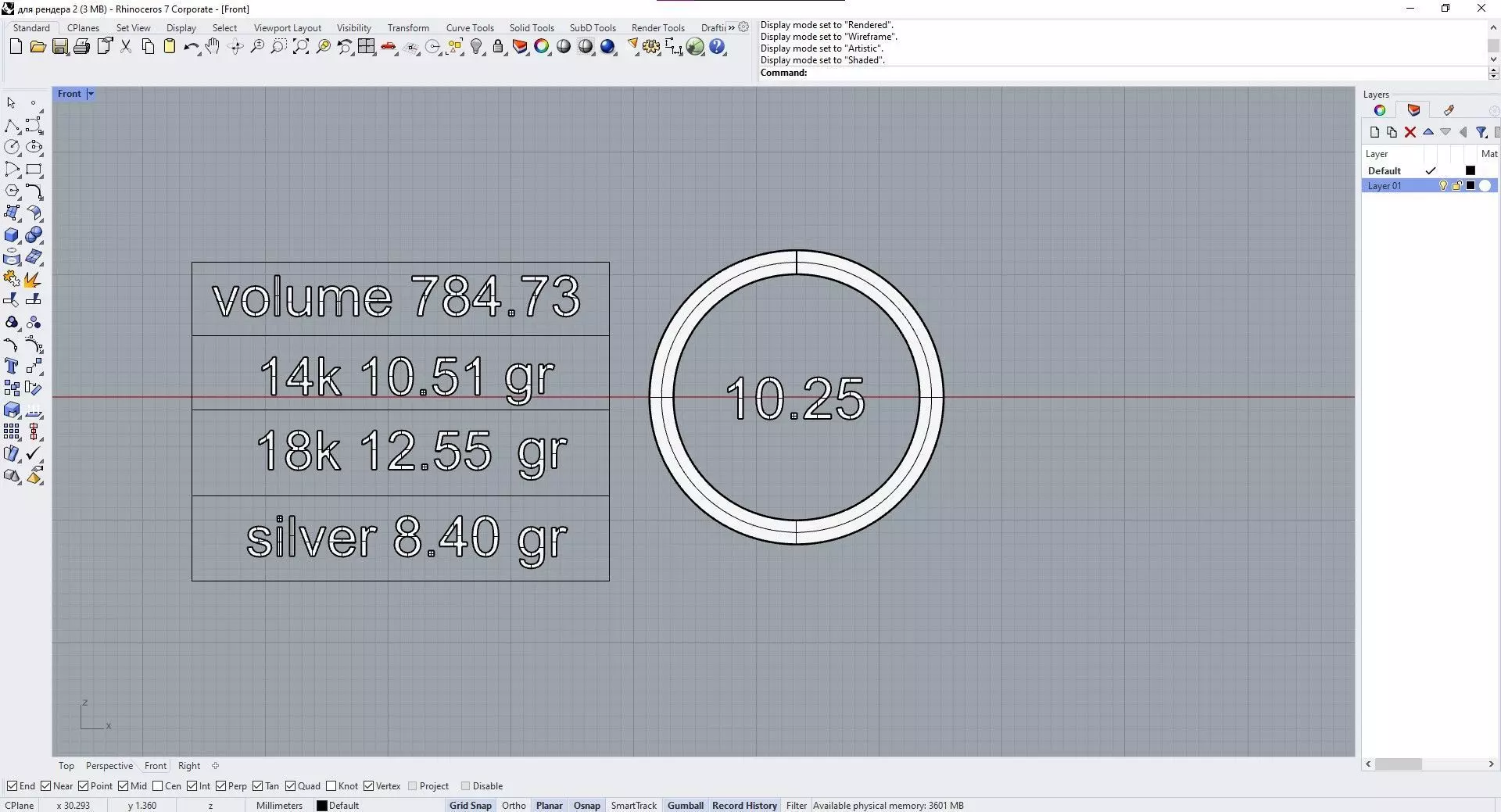Select the Layer 01 row

coord(1429,186)
